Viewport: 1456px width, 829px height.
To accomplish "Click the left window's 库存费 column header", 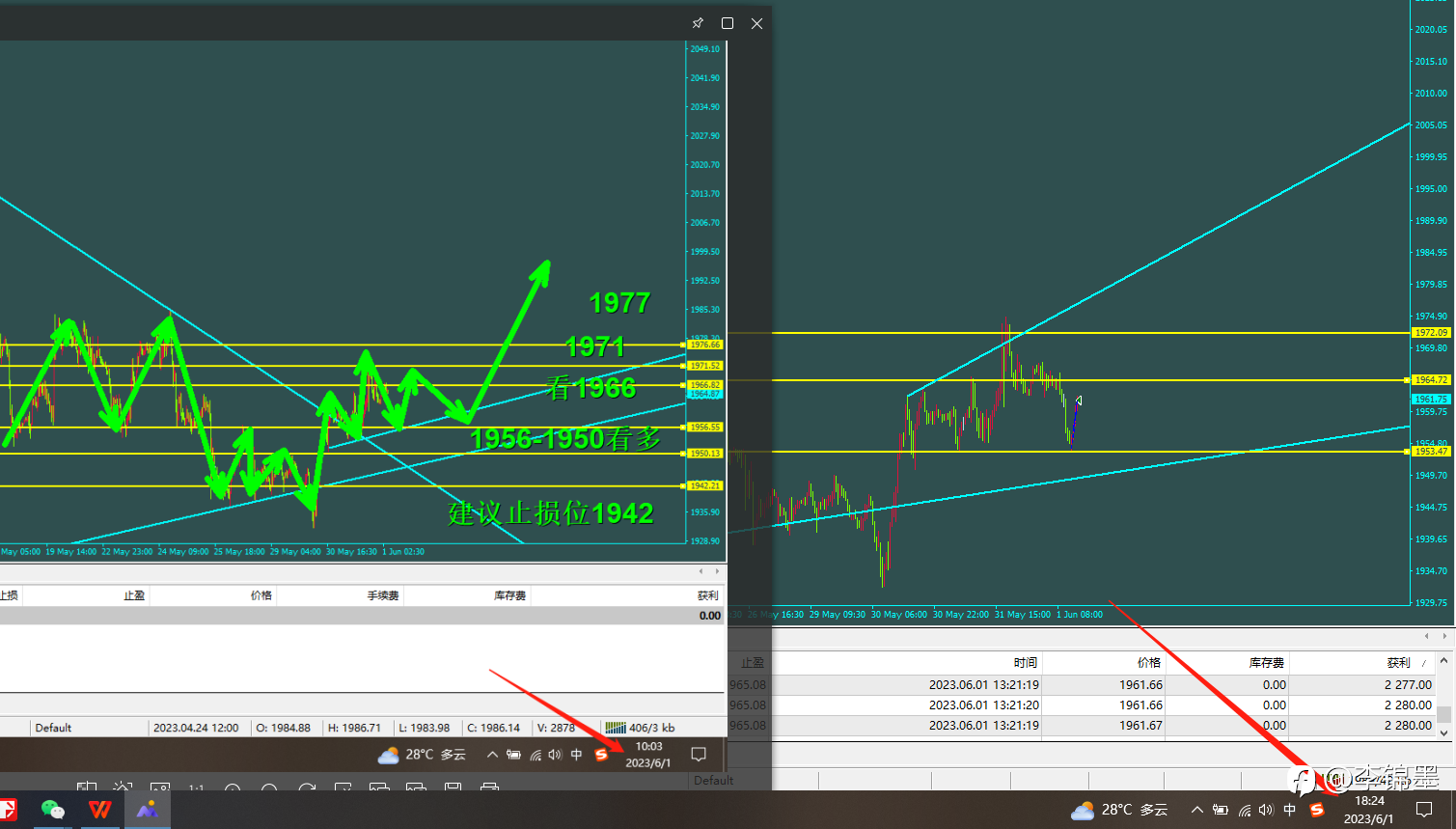I will click(x=509, y=595).
